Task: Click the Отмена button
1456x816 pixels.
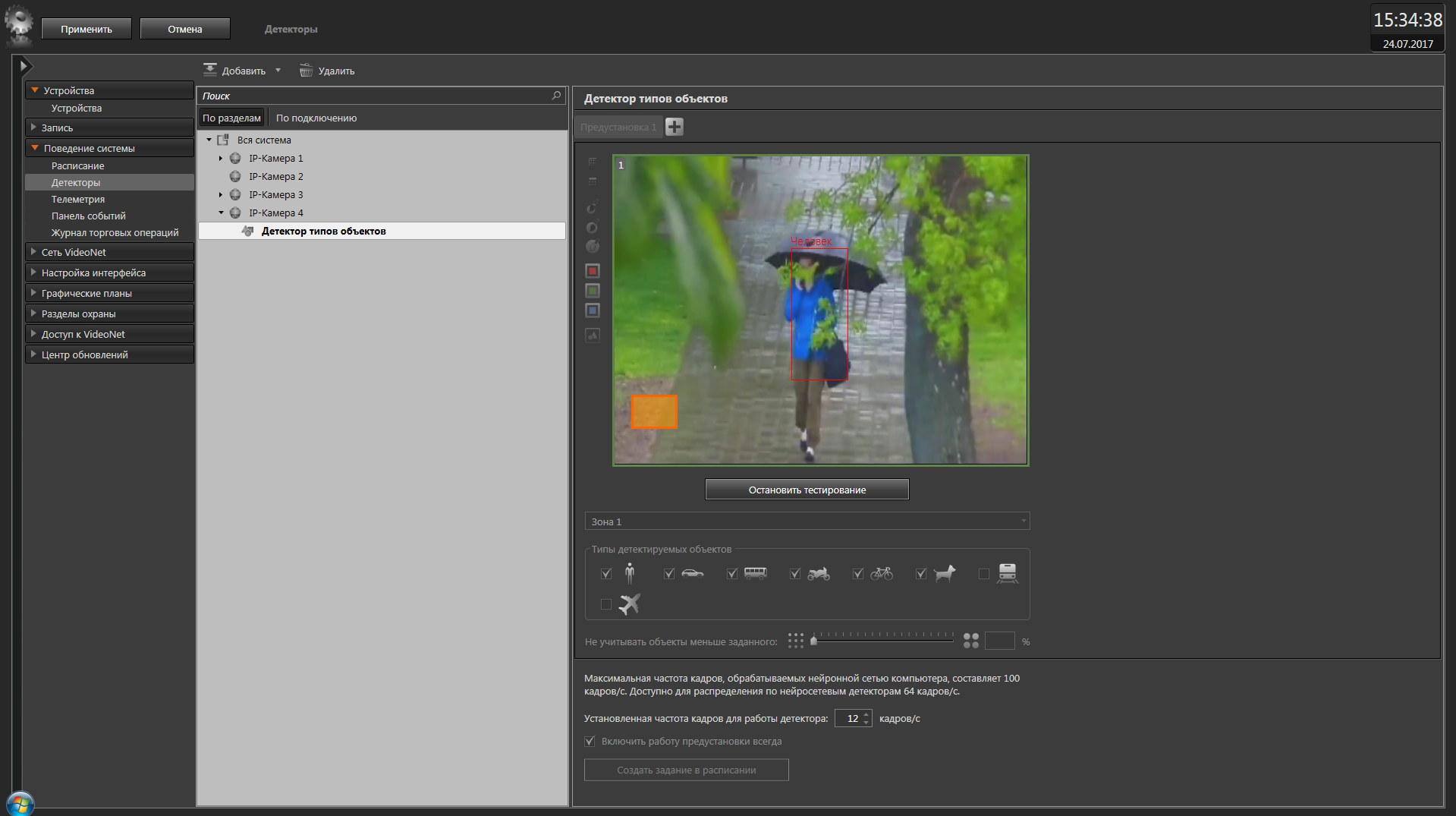Action: pos(185,29)
